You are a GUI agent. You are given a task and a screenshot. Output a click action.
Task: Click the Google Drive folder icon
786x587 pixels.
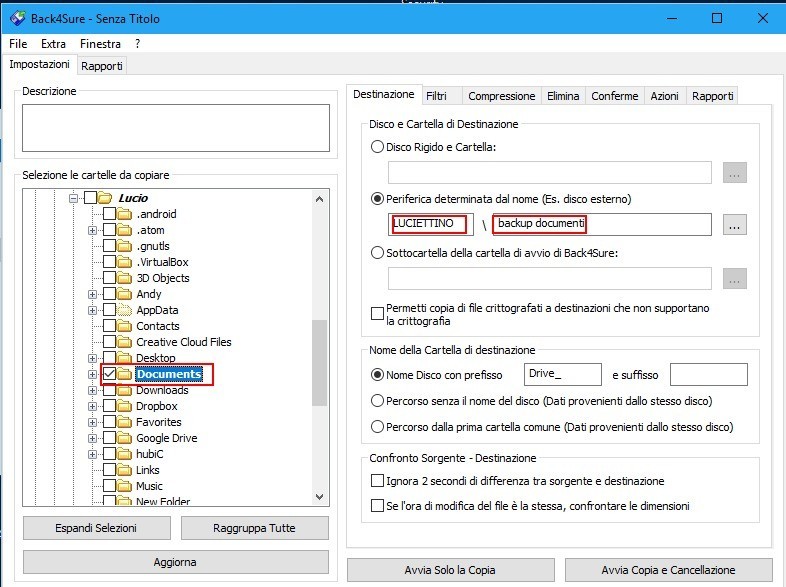[x=125, y=438]
